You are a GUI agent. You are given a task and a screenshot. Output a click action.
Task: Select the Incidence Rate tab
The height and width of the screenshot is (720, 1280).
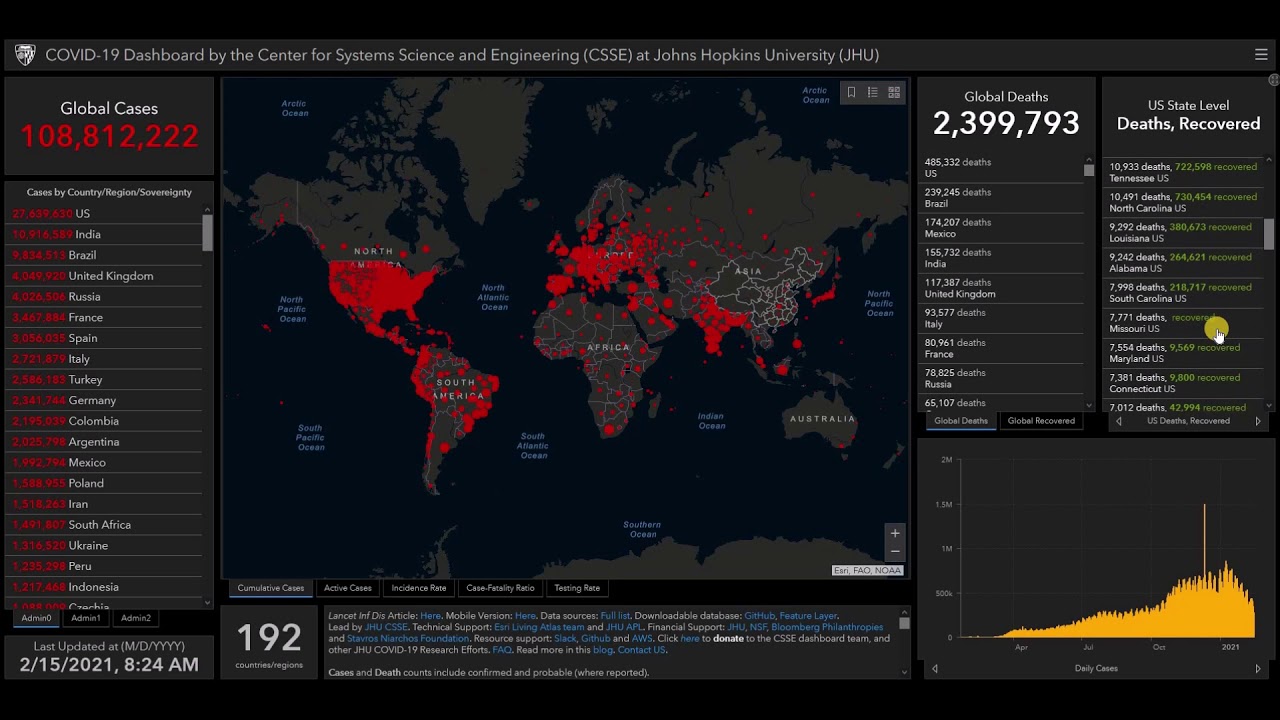pos(419,588)
